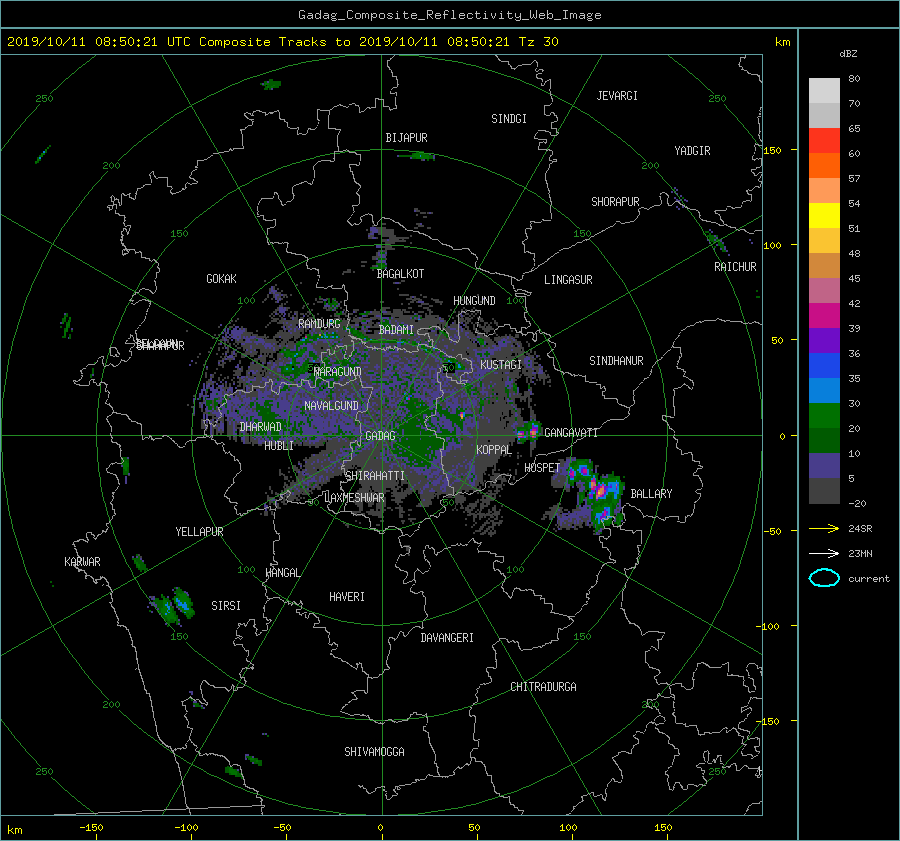The image size is (900, 841).
Task: Click the SHIRAHATTI city label
Action: tap(375, 475)
